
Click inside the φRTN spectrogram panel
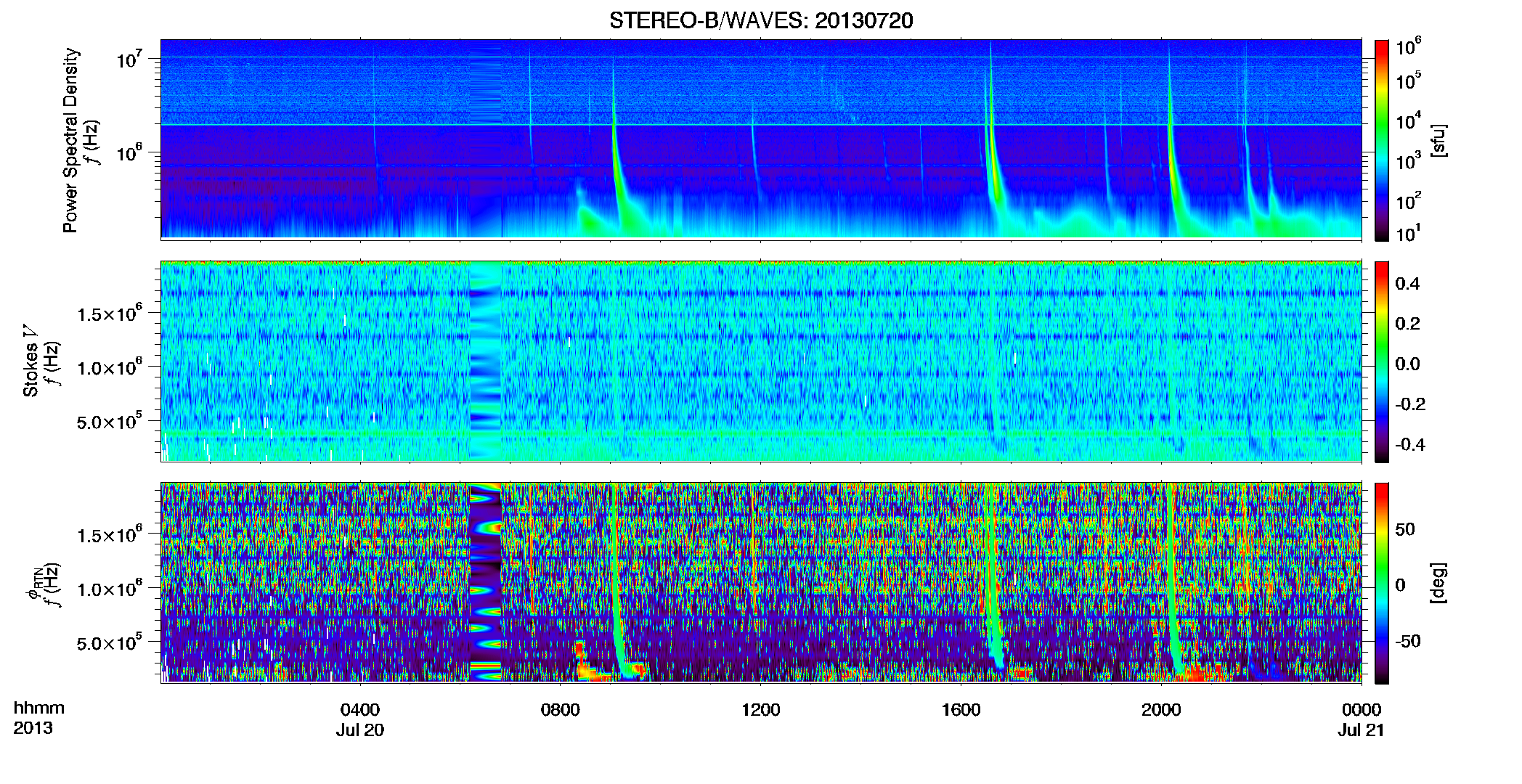[x=761, y=583]
